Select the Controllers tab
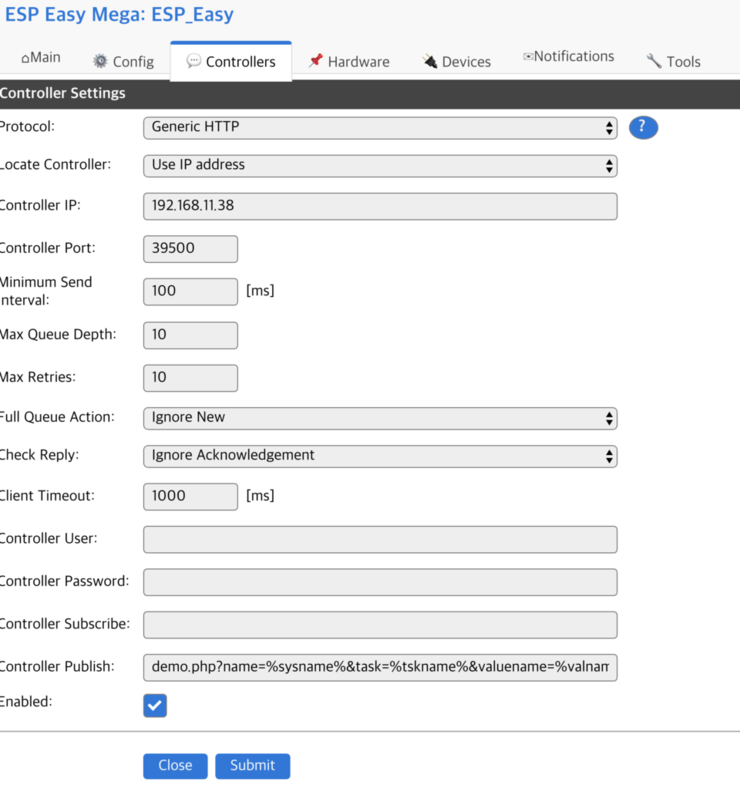 point(231,62)
